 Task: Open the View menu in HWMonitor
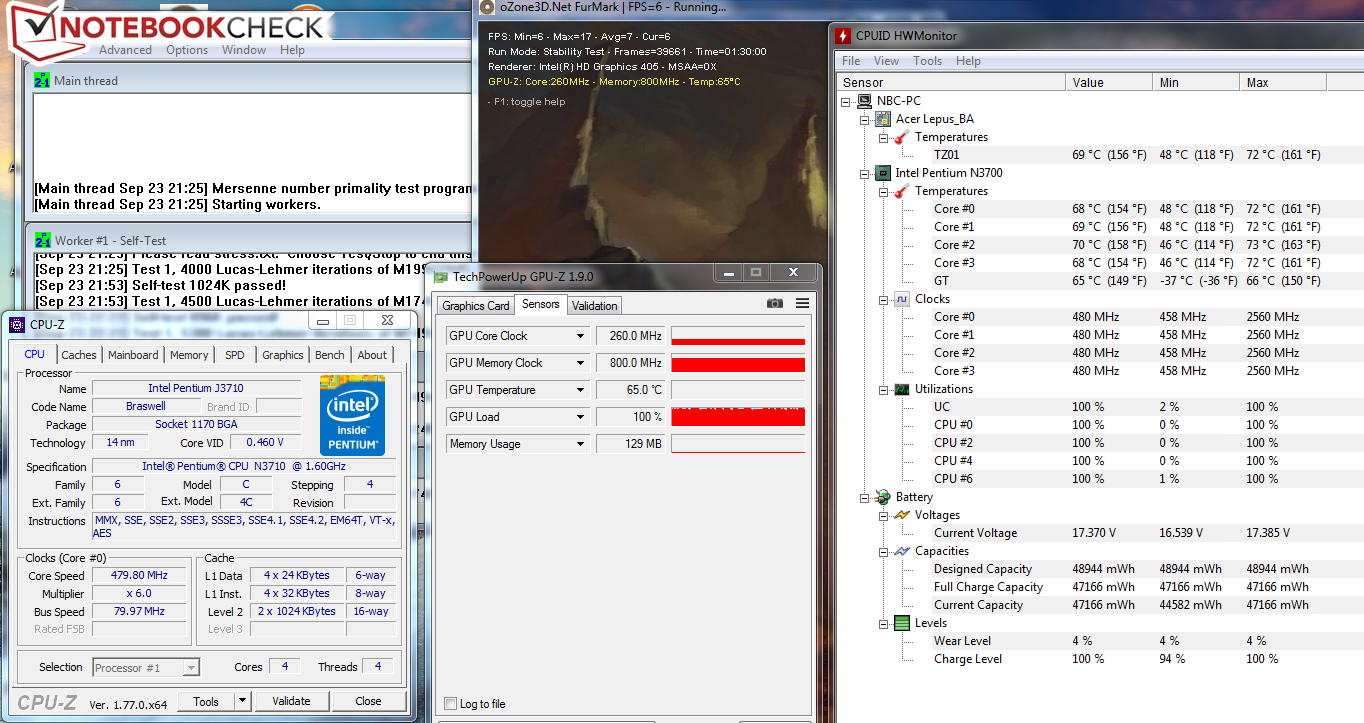887,61
